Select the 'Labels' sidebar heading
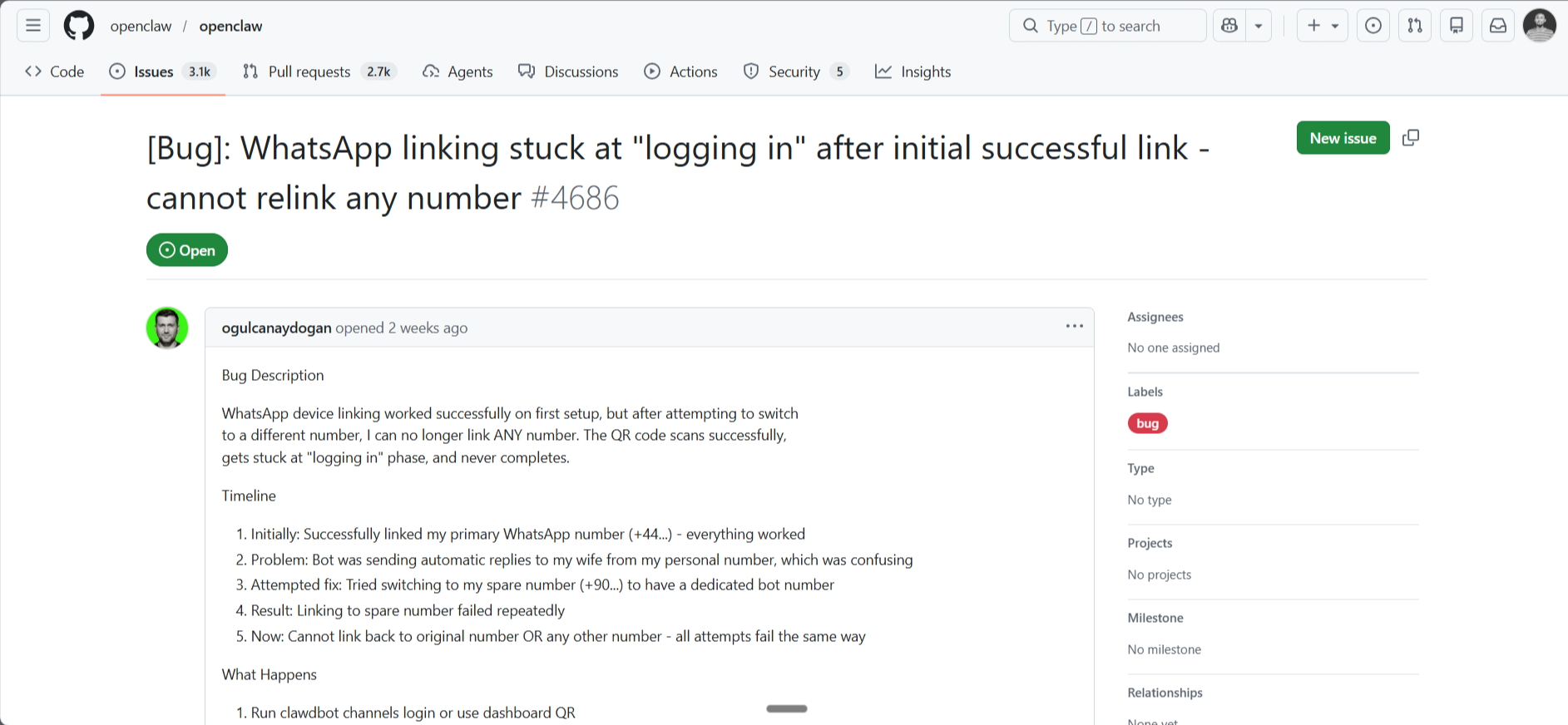1568x725 pixels. pyautogui.click(x=1145, y=392)
